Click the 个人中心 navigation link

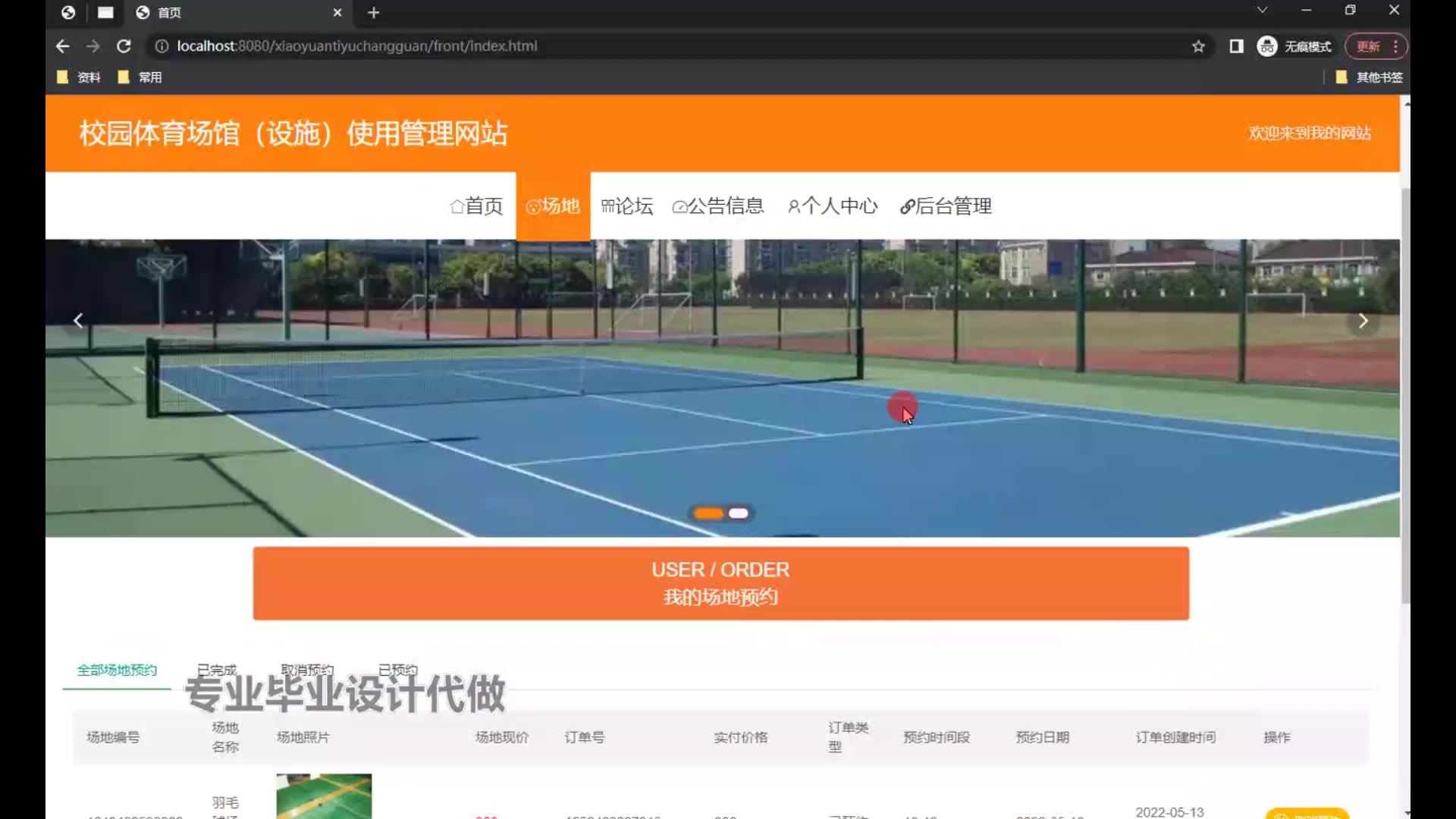click(833, 206)
